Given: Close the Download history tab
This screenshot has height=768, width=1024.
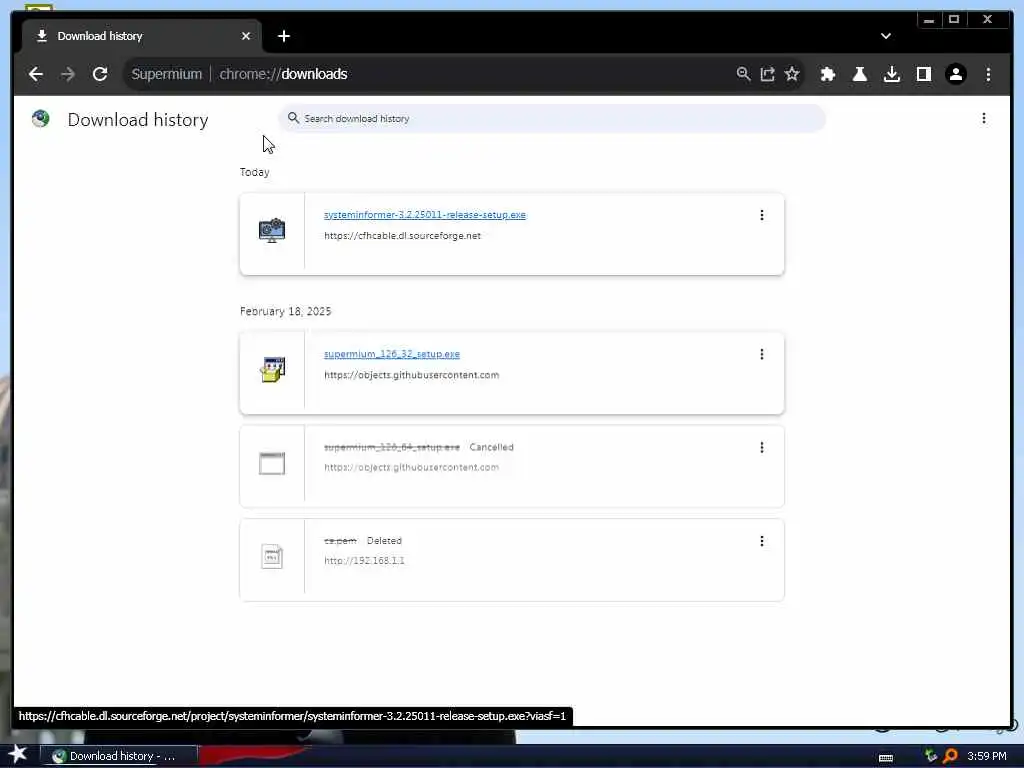Looking at the screenshot, I should tap(246, 36).
